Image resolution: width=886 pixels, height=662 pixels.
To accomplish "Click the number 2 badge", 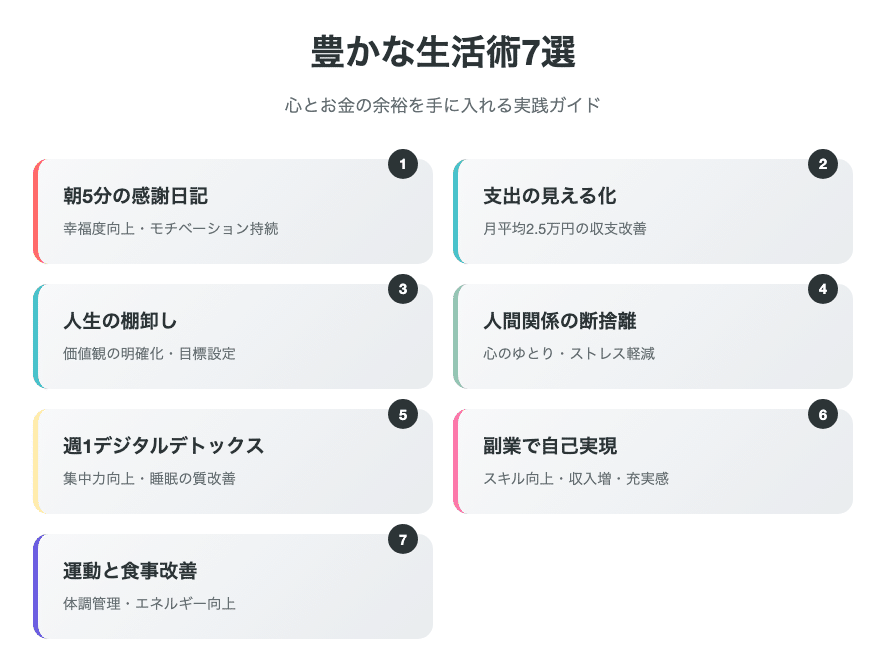I will 822,164.
